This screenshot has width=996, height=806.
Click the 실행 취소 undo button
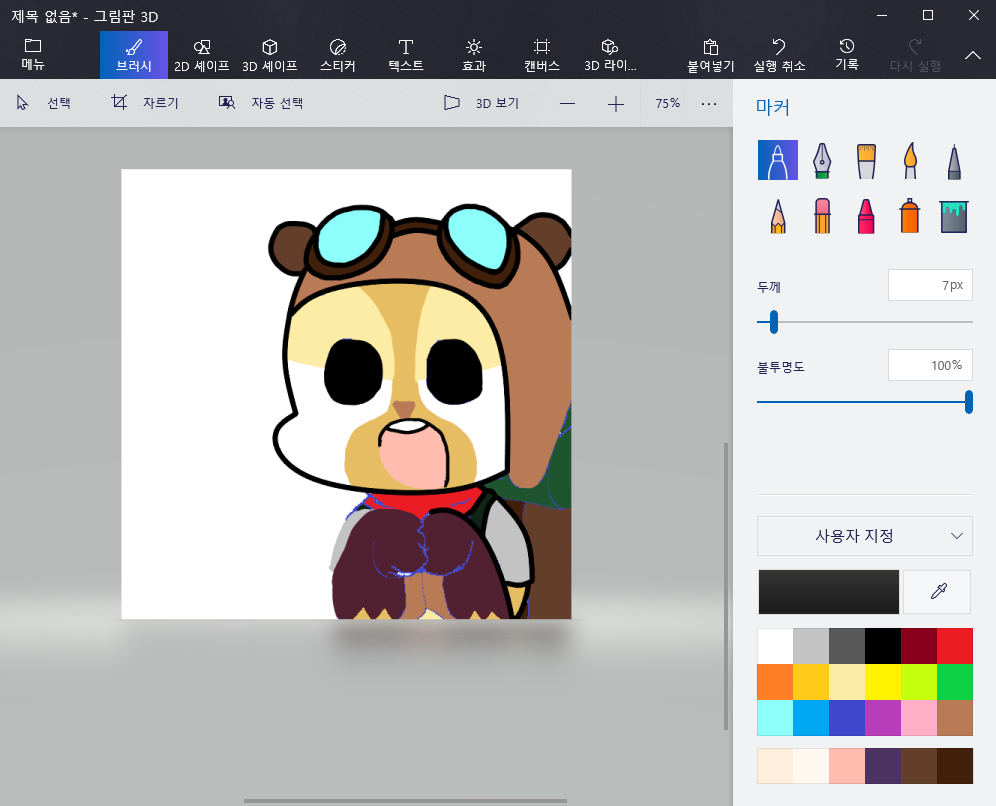778,55
